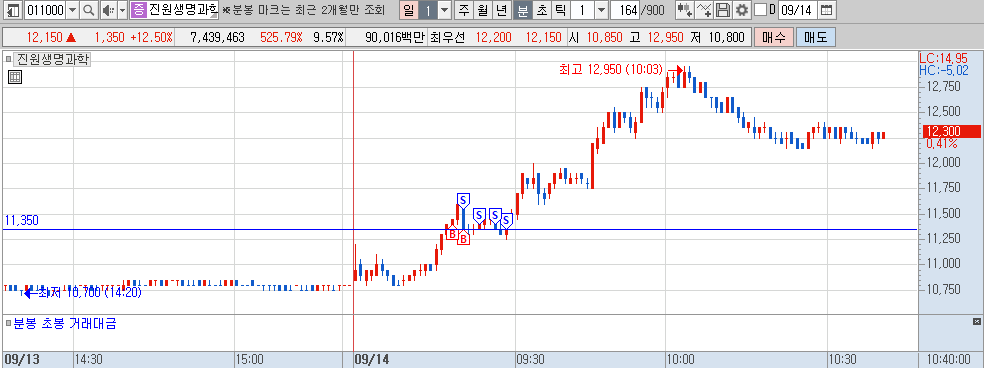Click the 최저 10,700 (14:20) annotation
The width and height of the screenshot is (984, 368).
coord(90,292)
